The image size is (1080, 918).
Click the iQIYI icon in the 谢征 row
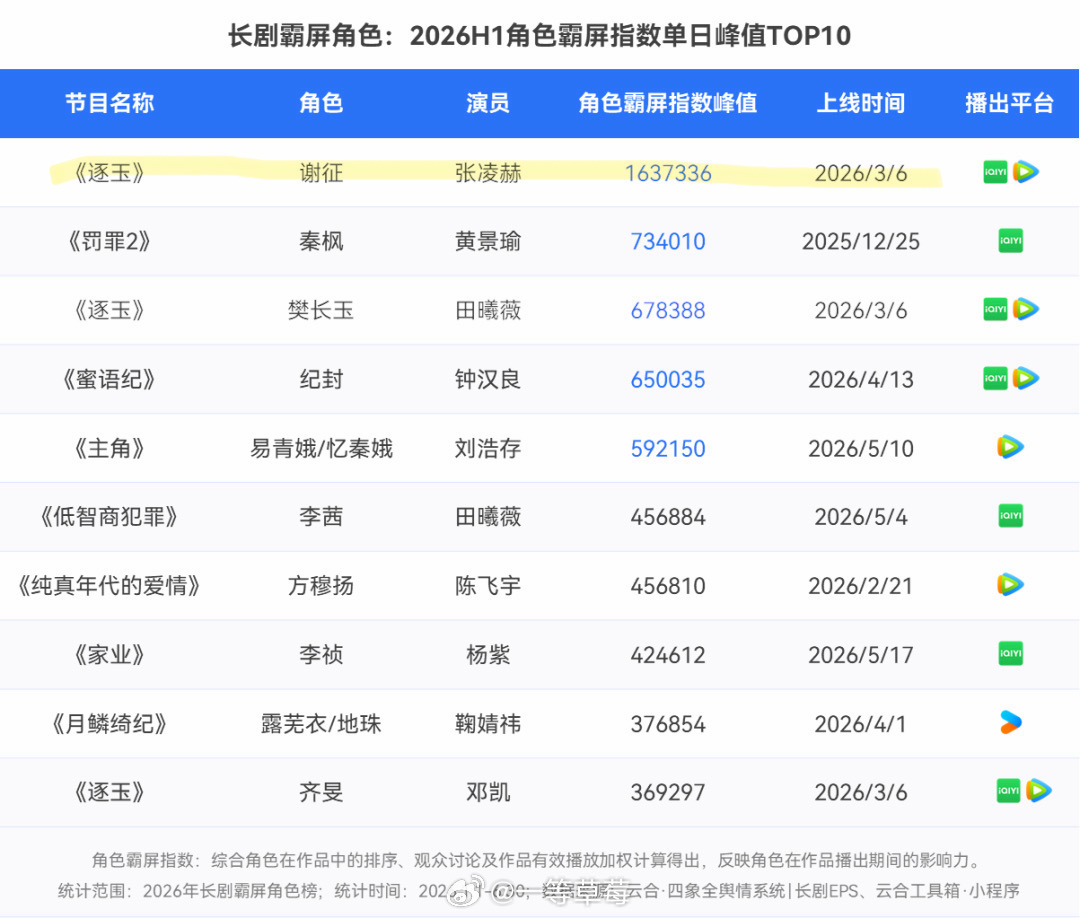[x=995, y=171]
